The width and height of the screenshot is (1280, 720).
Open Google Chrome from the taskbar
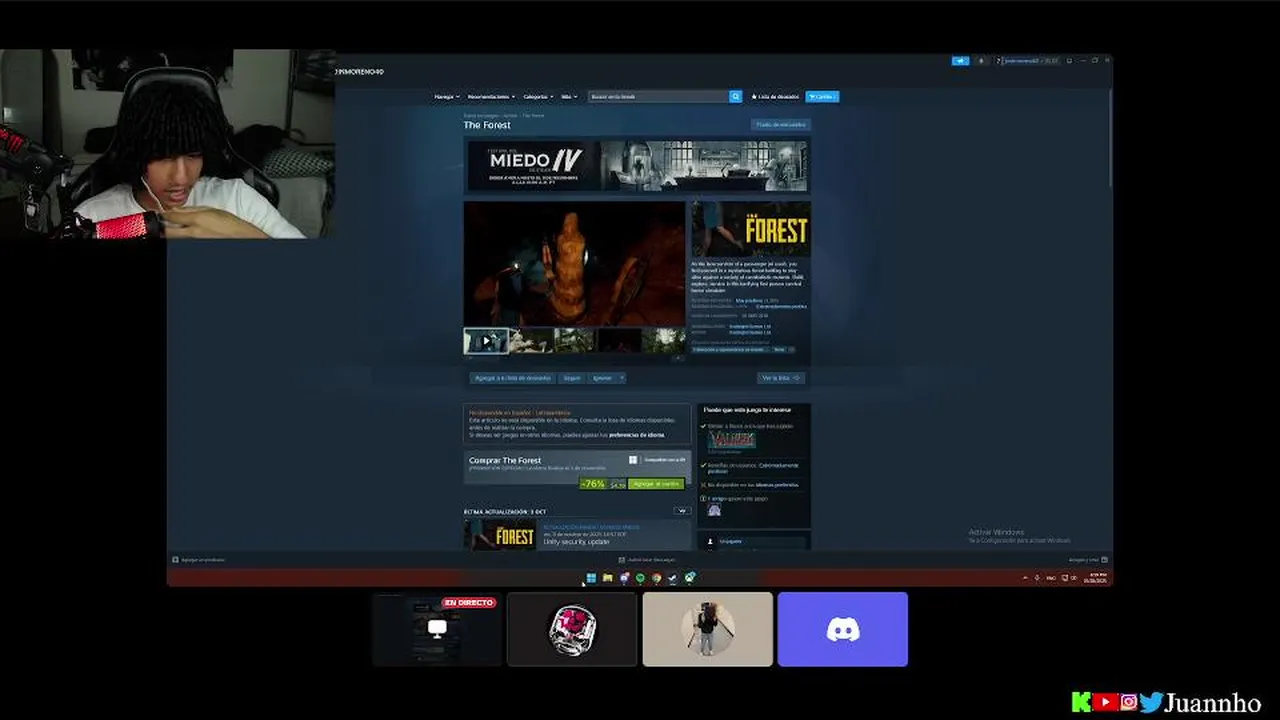tap(657, 578)
